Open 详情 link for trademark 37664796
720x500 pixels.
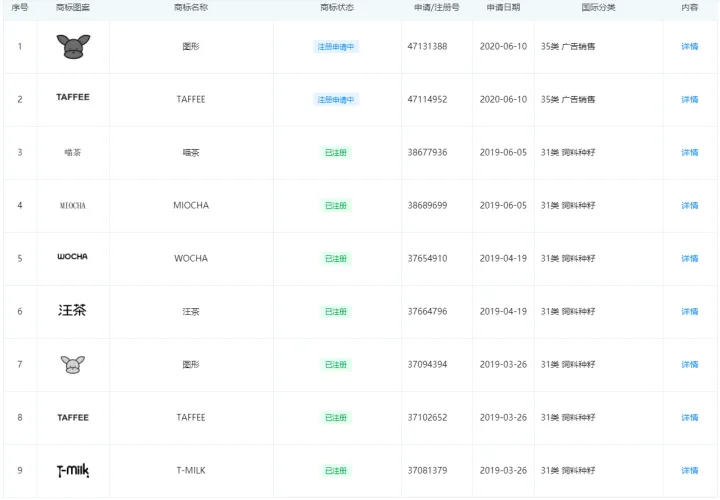tap(690, 311)
